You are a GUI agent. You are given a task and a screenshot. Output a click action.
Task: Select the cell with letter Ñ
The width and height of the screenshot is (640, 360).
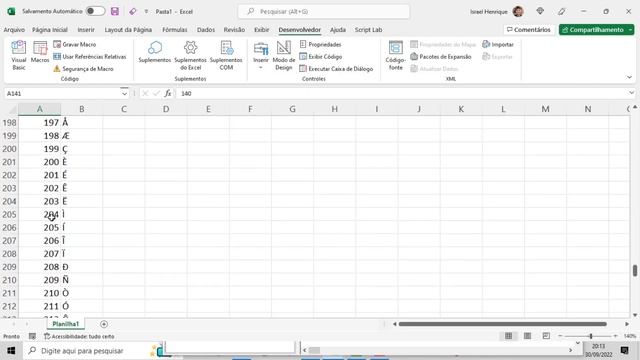click(x=82, y=280)
